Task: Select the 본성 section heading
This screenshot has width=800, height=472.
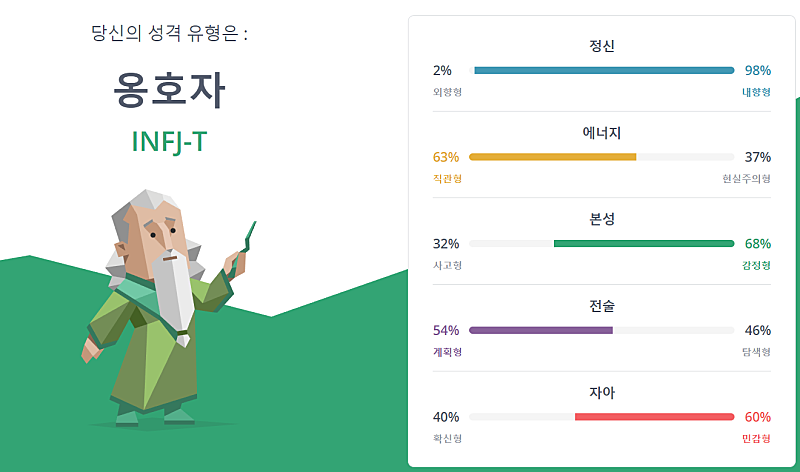Action: [602, 219]
